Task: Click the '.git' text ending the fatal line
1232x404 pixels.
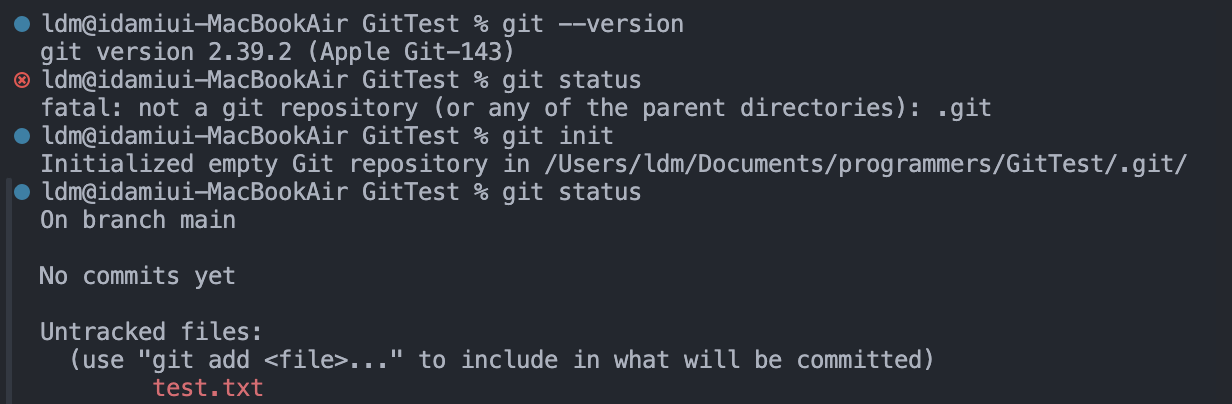Action: 963,107
